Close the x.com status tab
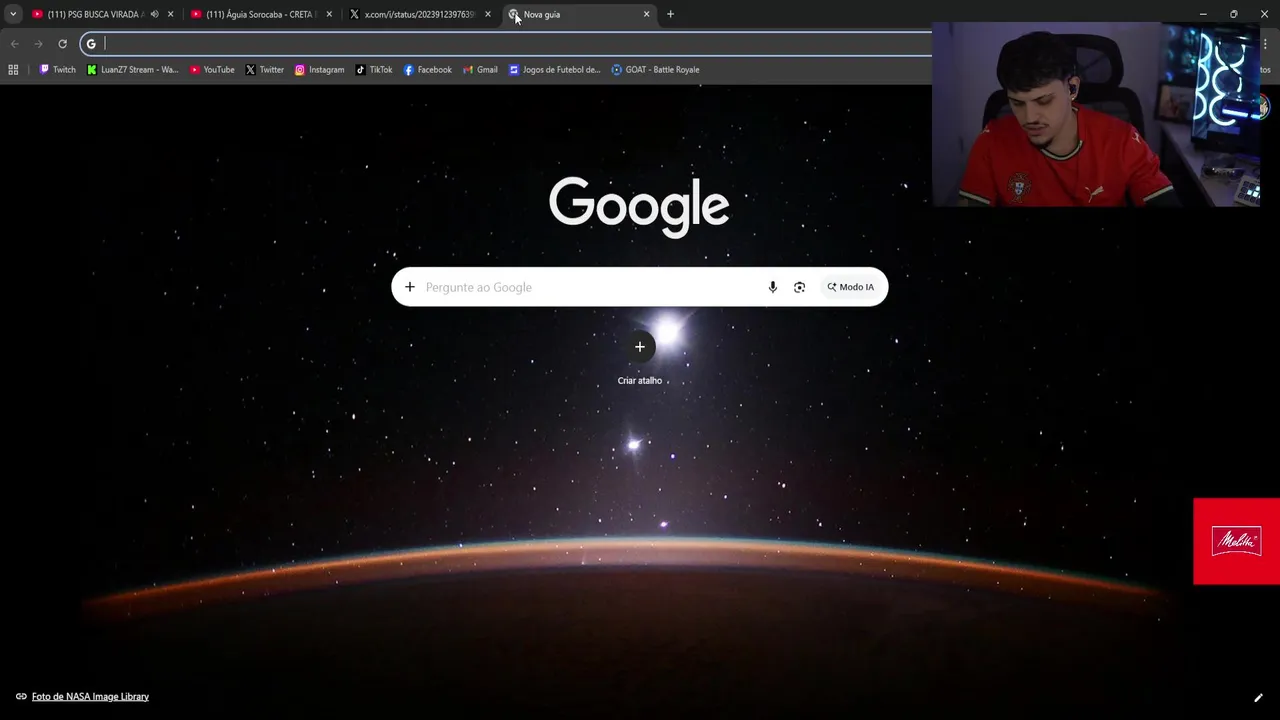Screen dimensions: 1280x720 tap(488, 14)
